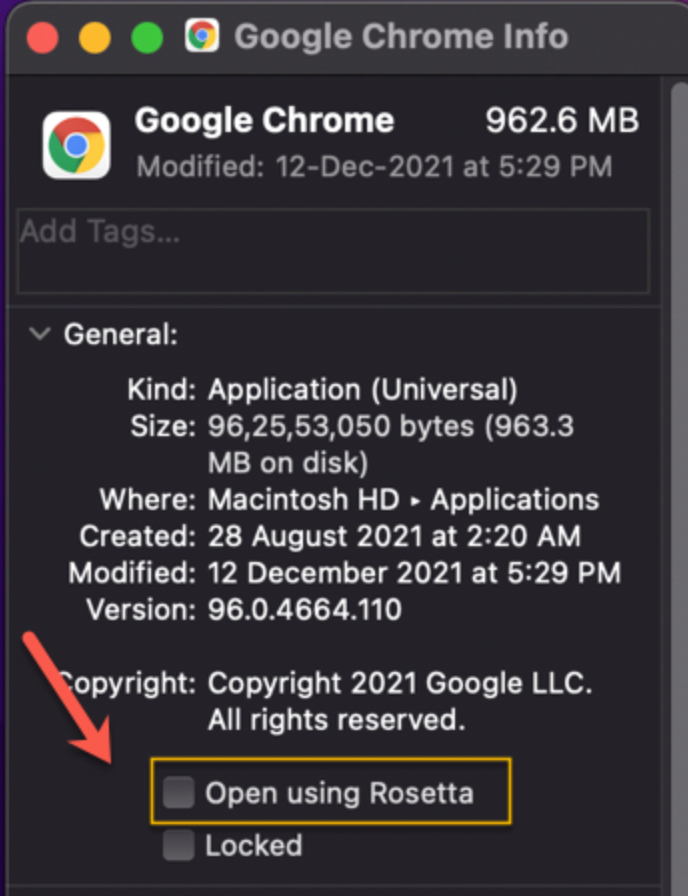
Task: Collapse the General section disclosure arrow
Action: 40,334
